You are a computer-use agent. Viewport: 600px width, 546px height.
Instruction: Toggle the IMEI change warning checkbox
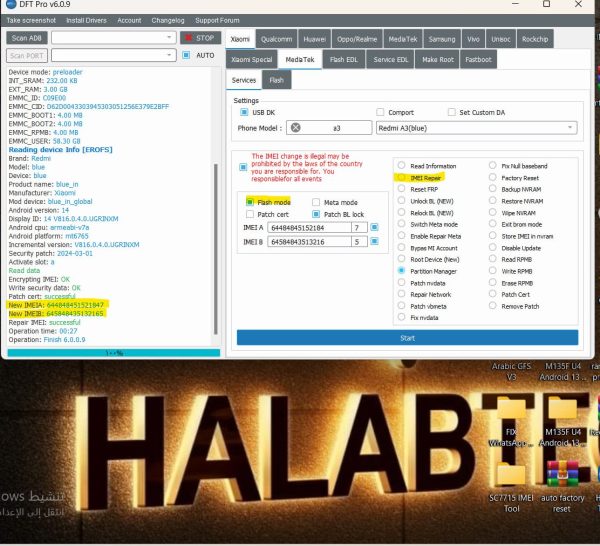tap(243, 167)
